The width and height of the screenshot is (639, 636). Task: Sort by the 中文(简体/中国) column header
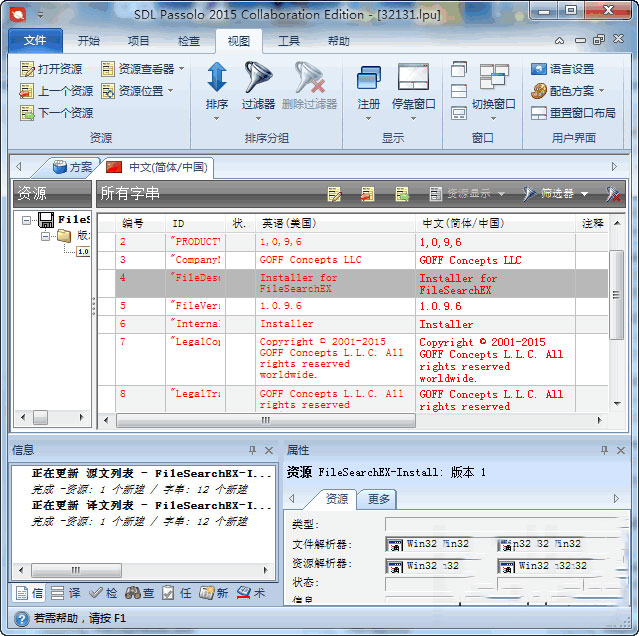[x=495, y=223]
